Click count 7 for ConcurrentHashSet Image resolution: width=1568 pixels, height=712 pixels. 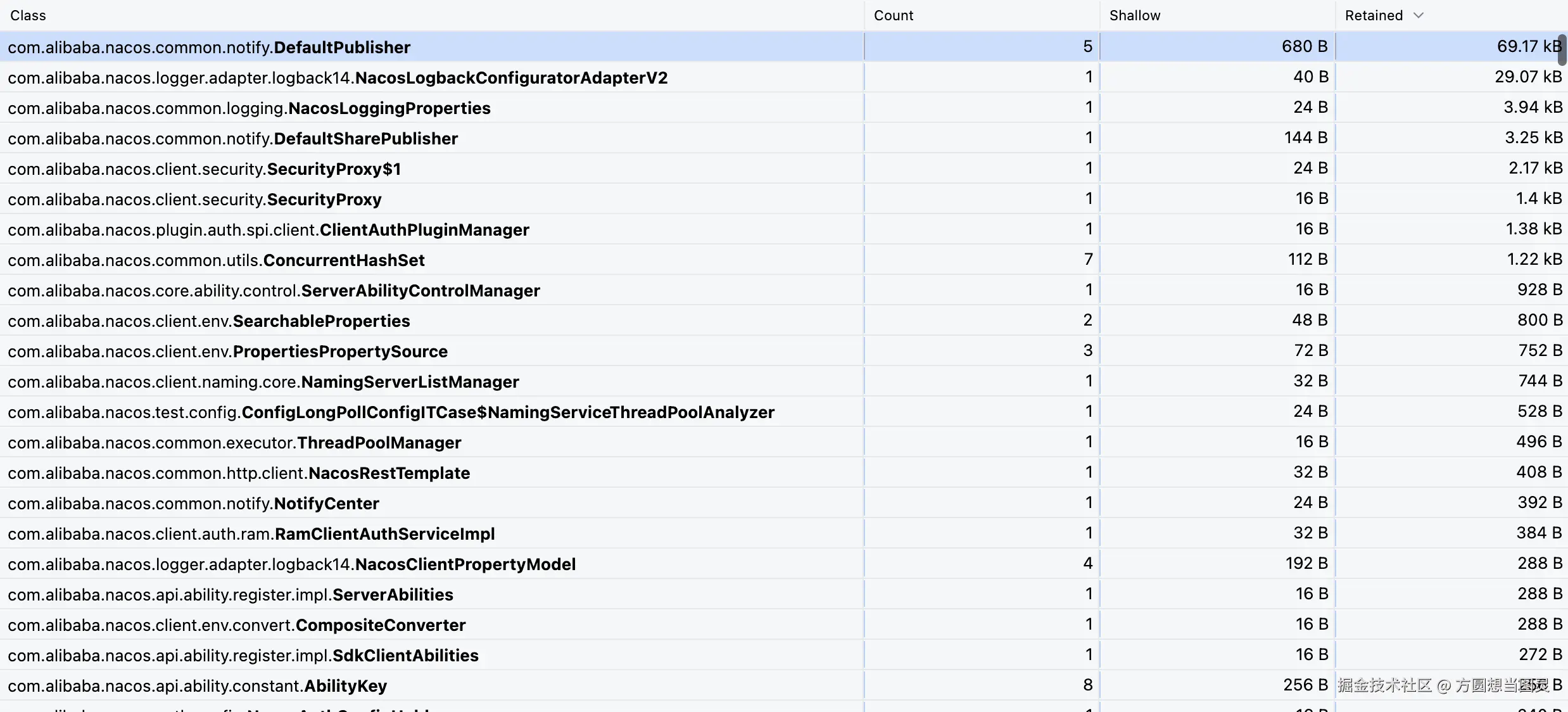point(1088,259)
